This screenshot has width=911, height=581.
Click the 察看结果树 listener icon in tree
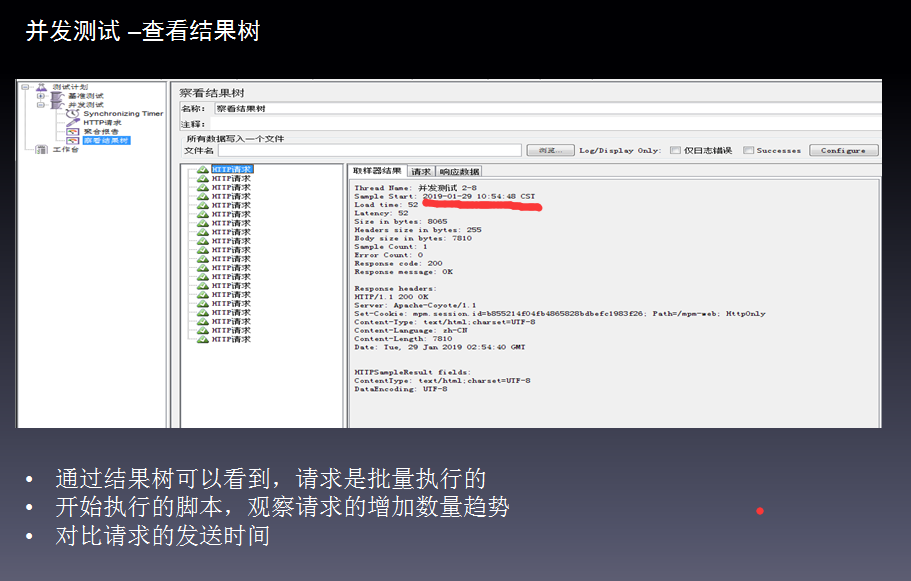coord(73,141)
